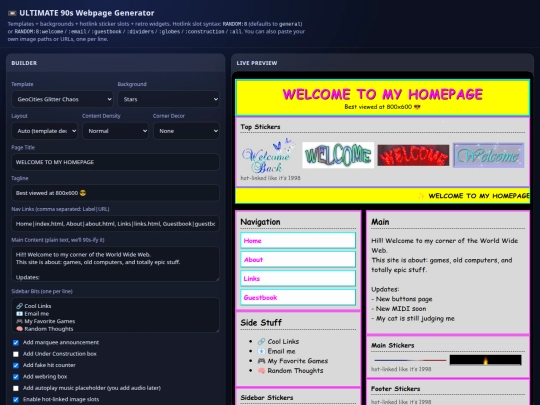Click the brain icon beside Random Thoughts
Image resolution: width=540 pixels, height=405 pixels.
click(261, 371)
